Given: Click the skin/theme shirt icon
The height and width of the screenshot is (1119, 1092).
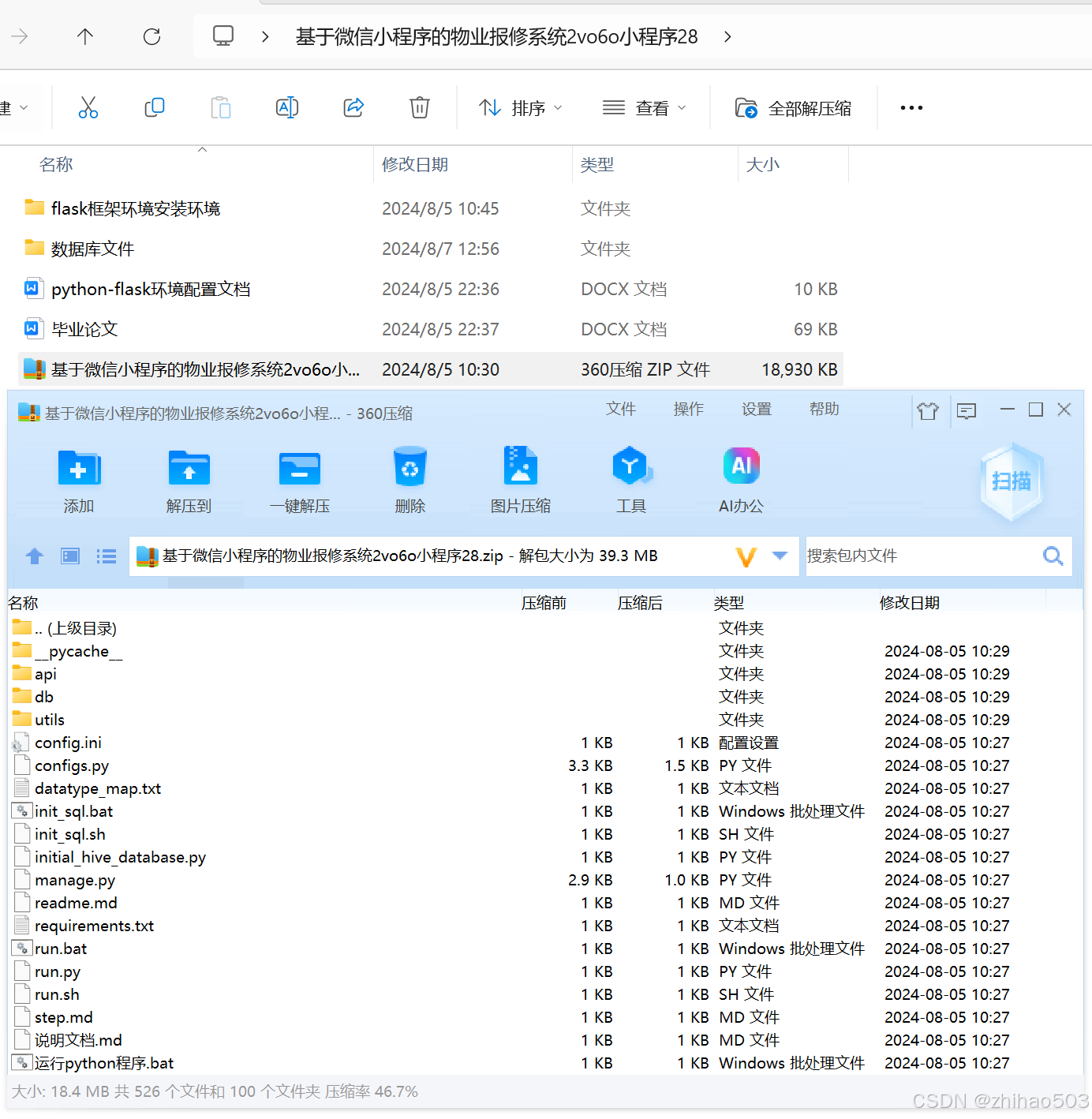Looking at the screenshot, I should coord(928,410).
